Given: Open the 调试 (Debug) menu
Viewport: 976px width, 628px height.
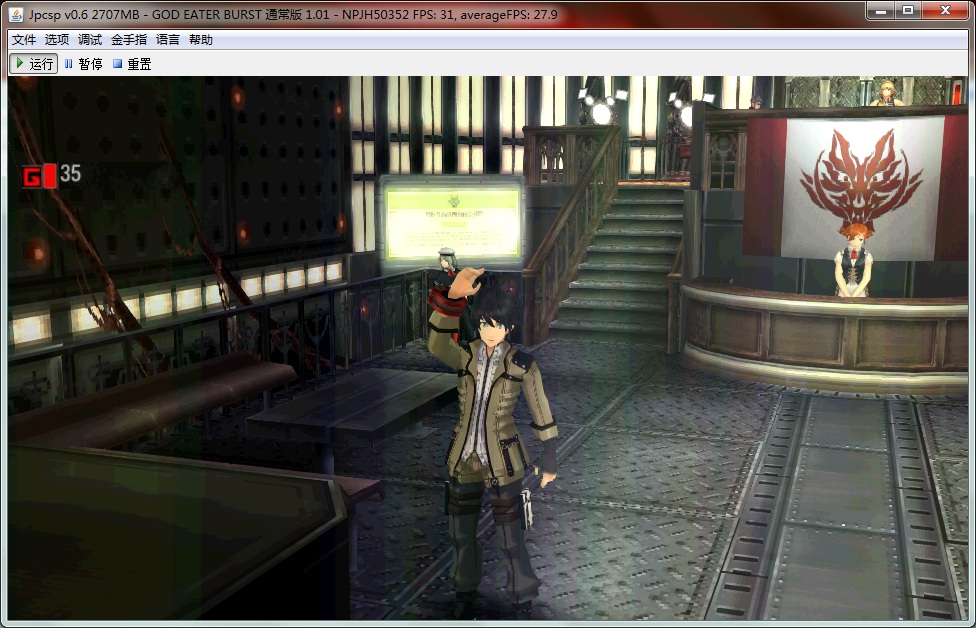Looking at the screenshot, I should pos(90,40).
